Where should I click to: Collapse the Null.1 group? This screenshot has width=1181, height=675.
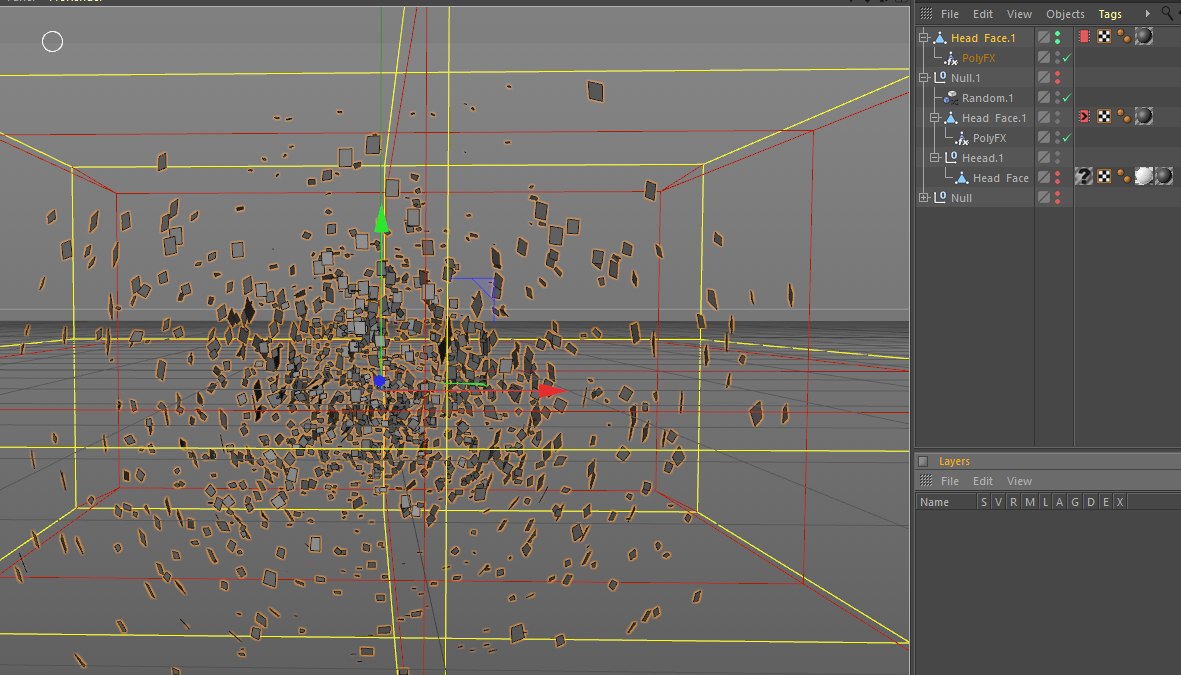[x=923, y=78]
